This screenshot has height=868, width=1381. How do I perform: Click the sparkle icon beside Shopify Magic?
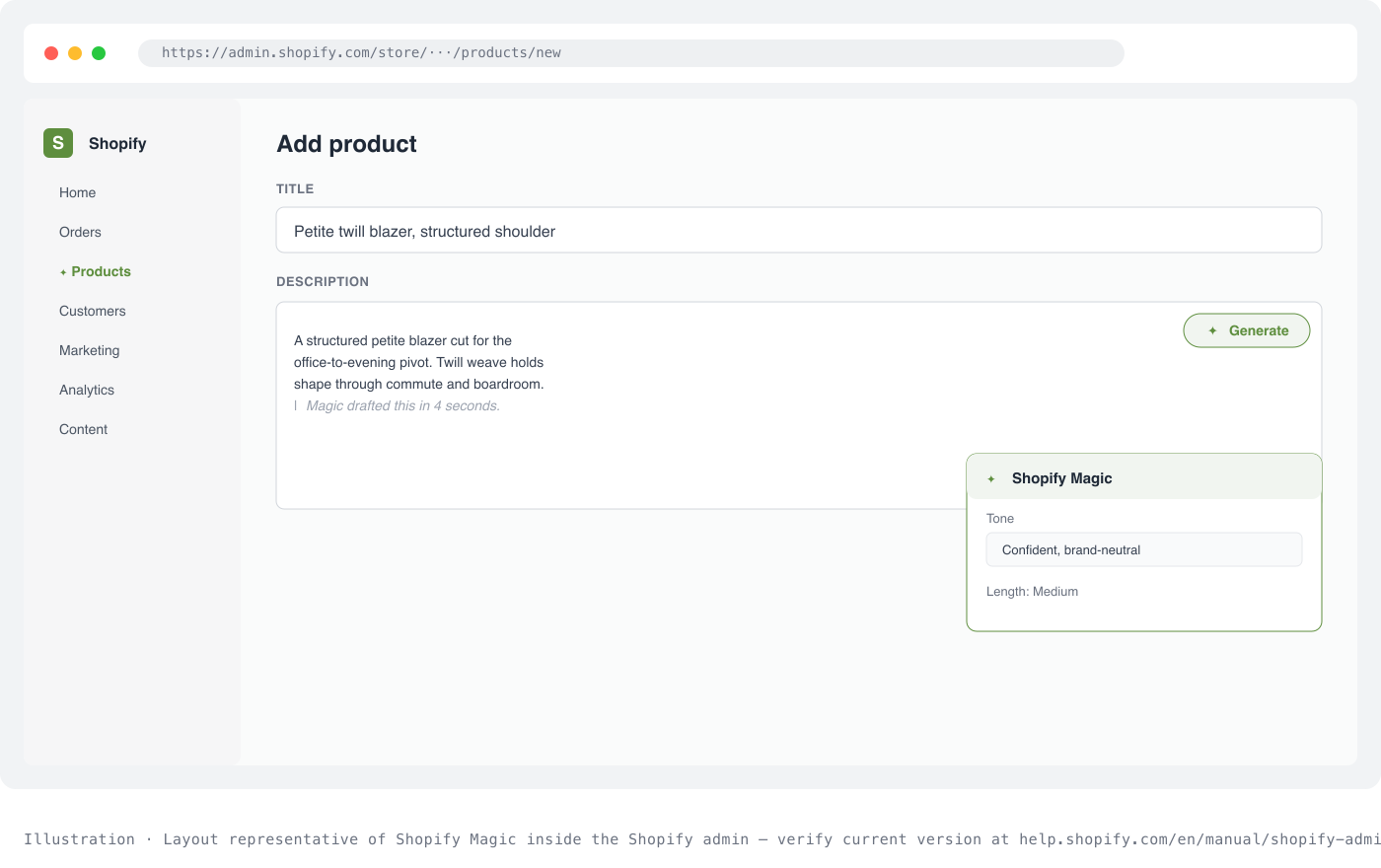tap(991, 478)
